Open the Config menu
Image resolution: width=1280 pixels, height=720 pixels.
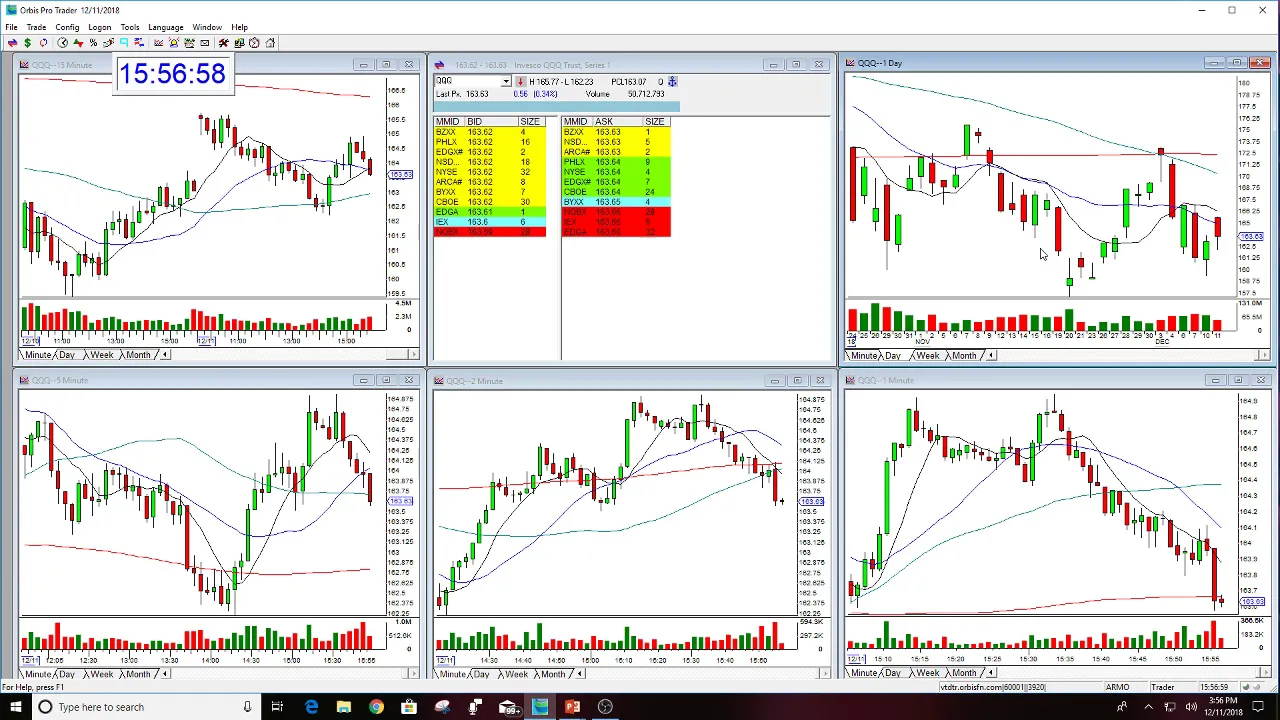[67, 27]
